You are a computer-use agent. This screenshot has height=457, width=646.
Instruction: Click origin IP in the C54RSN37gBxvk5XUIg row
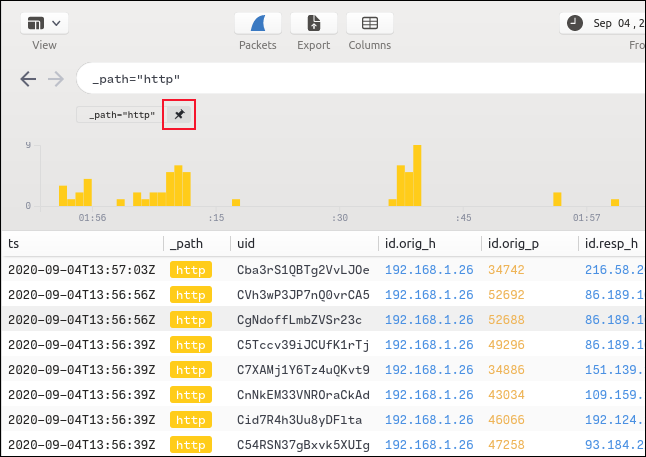(x=429, y=445)
